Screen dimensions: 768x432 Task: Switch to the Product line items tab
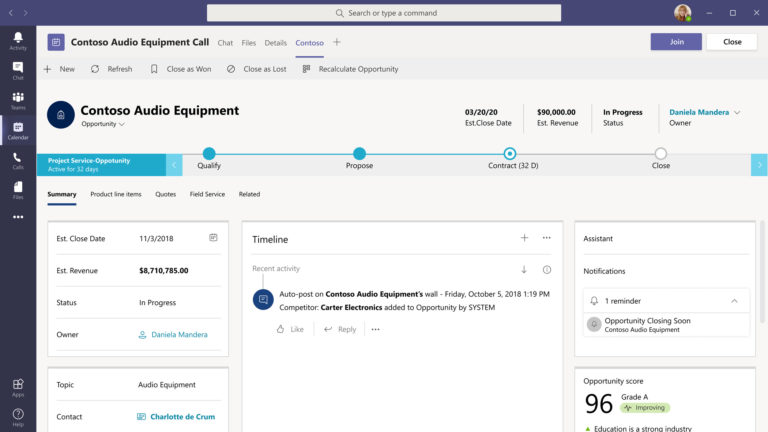pos(116,194)
